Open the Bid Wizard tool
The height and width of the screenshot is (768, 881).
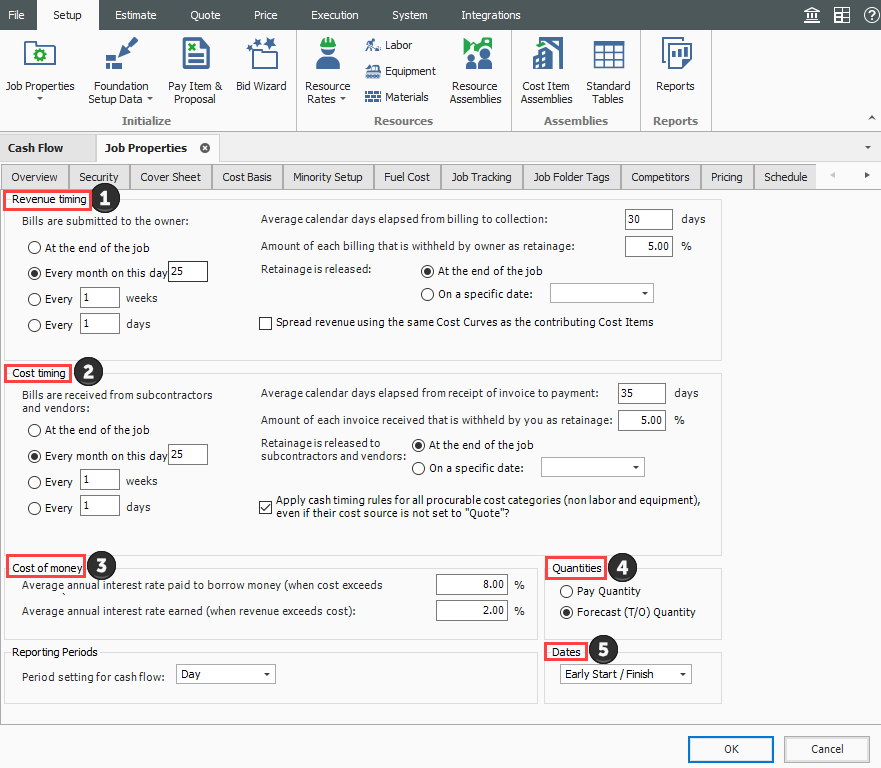click(x=261, y=67)
